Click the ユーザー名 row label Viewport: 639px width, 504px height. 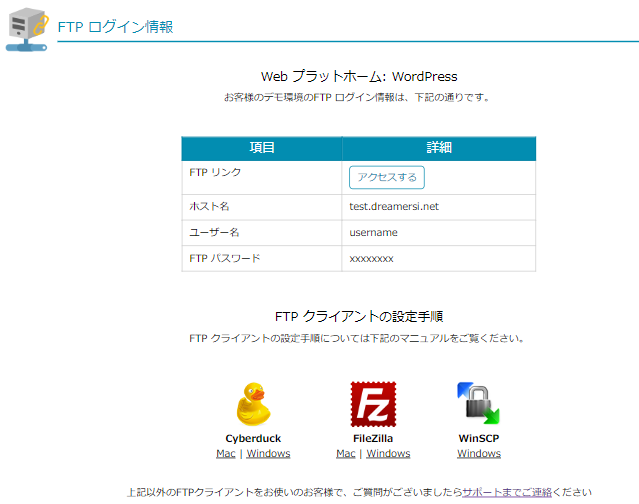214,233
